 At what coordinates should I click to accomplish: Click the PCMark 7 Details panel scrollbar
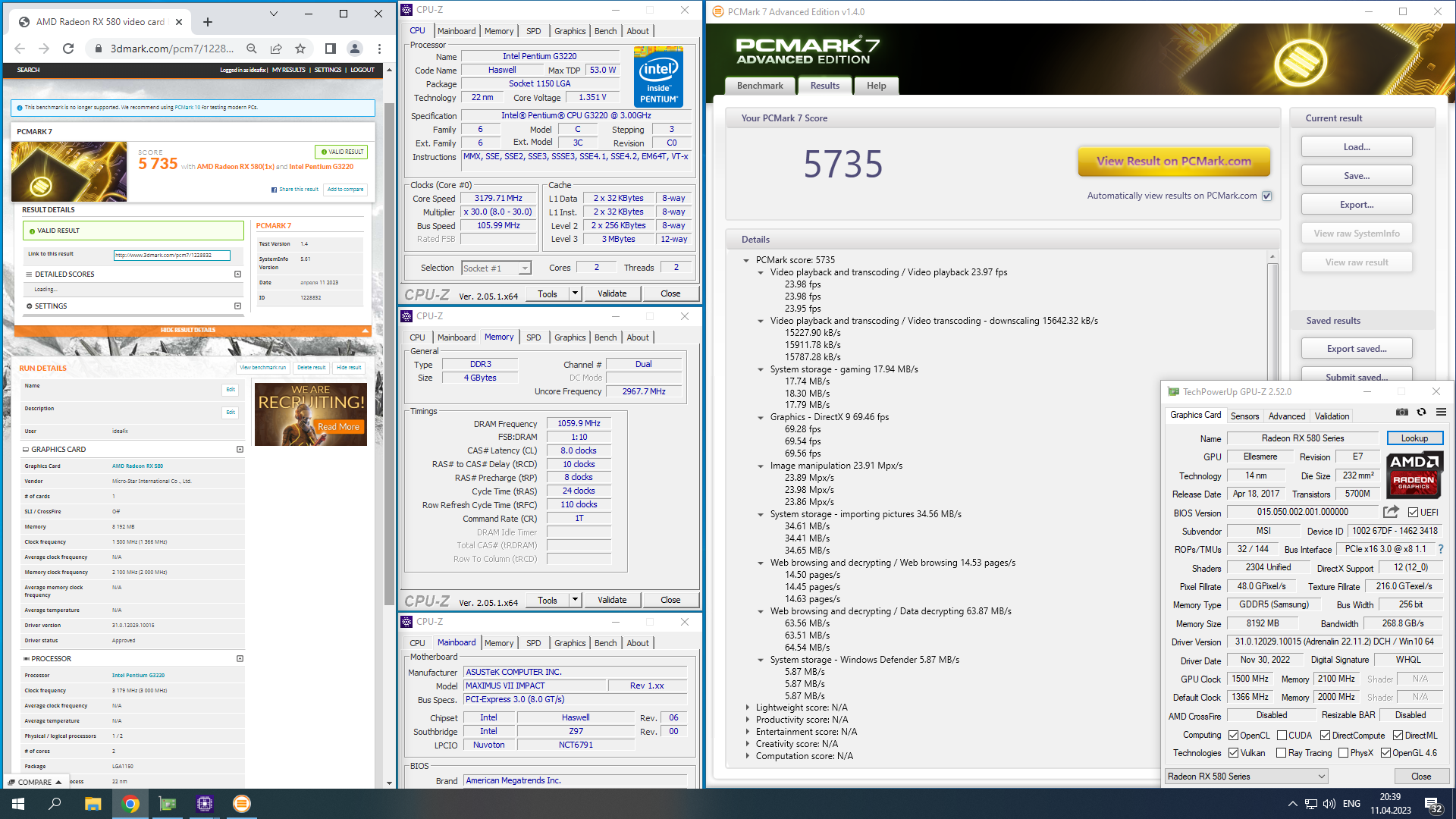coord(1272,508)
